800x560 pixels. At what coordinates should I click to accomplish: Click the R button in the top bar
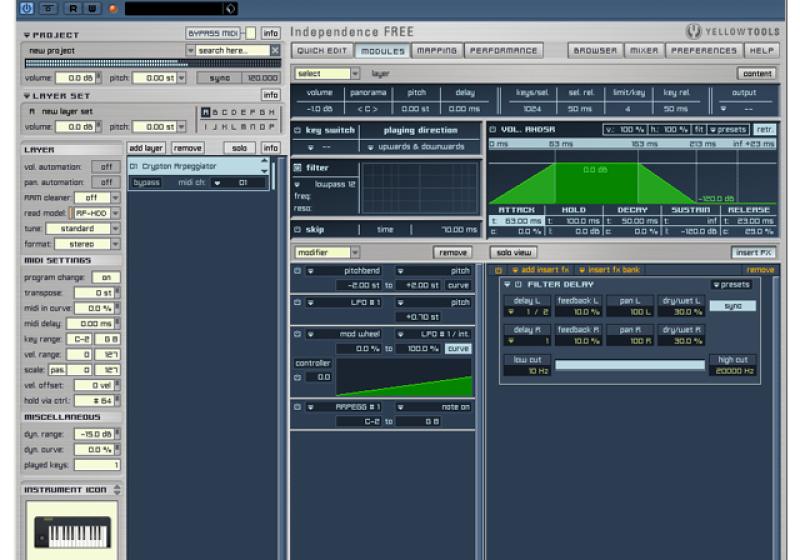[x=73, y=9]
